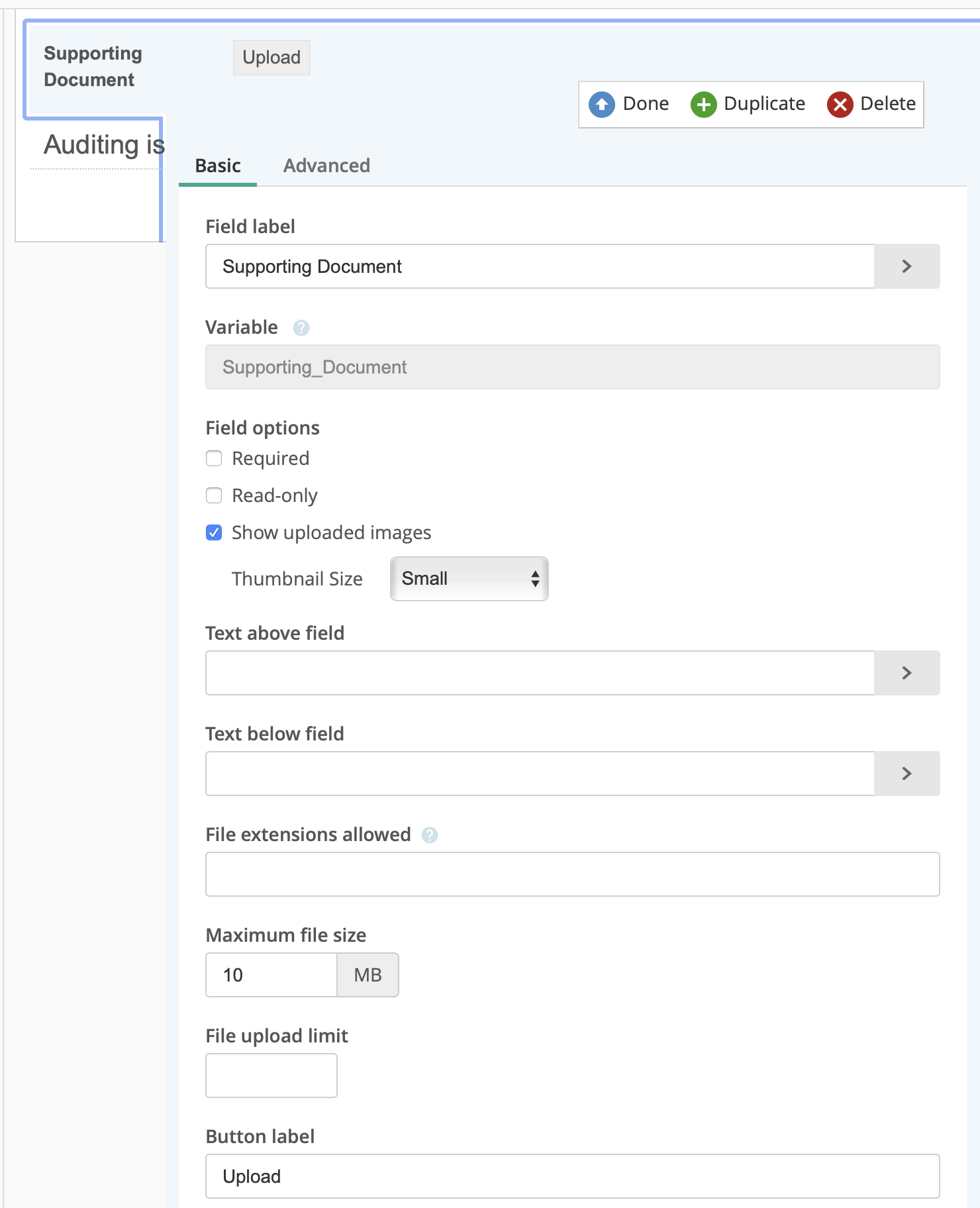980x1208 pixels.
Task: Open help icon for File extensions allowed
Action: coord(430,835)
